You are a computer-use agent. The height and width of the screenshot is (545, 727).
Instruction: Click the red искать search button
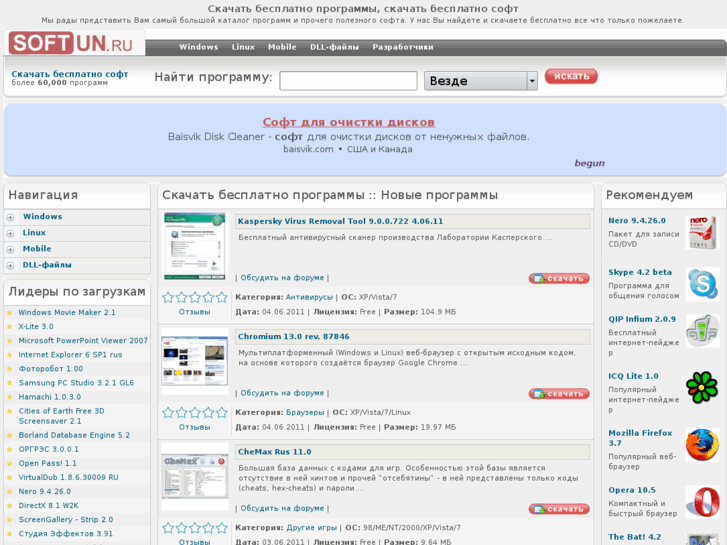tap(571, 76)
